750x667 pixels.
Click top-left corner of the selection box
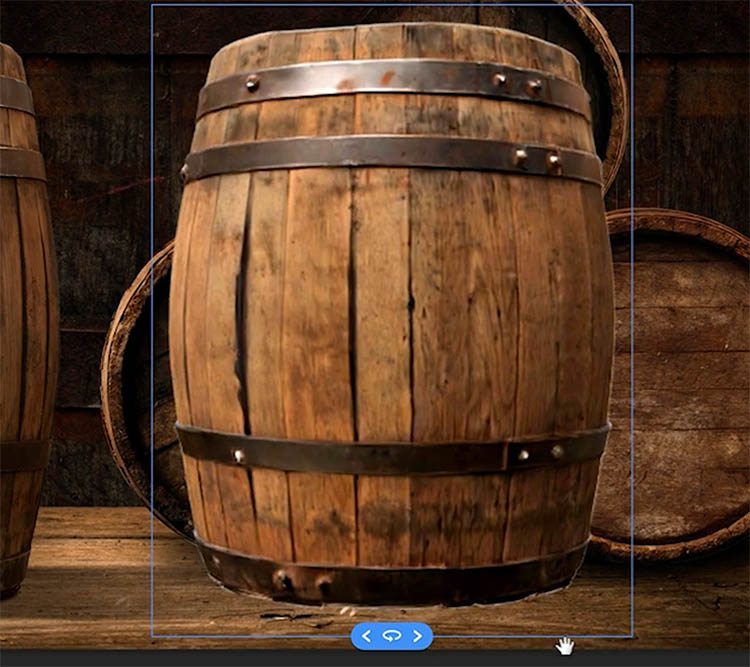(x=152, y=5)
